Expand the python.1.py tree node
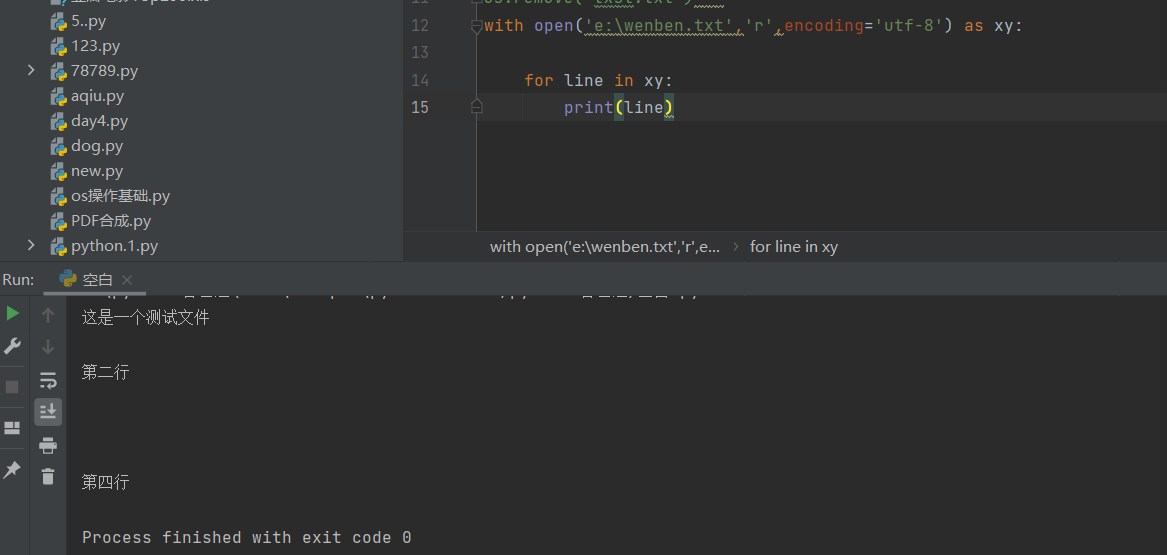This screenshot has height=555, width=1167. [31, 245]
